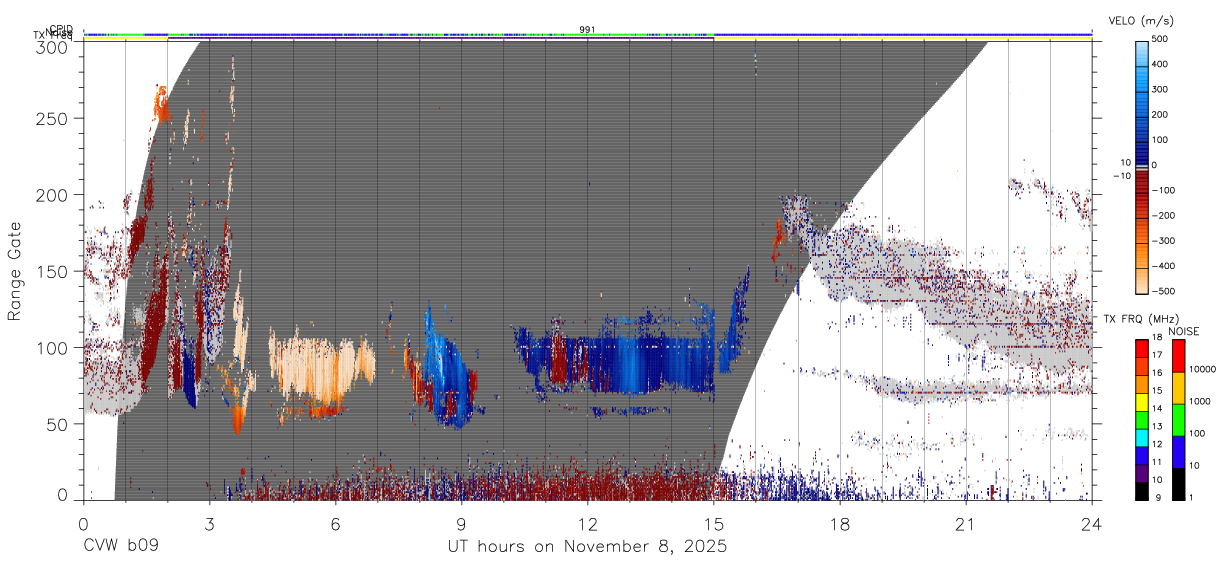
Task: Click the blue swatch in NOISE legend
Action: click(1177, 451)
